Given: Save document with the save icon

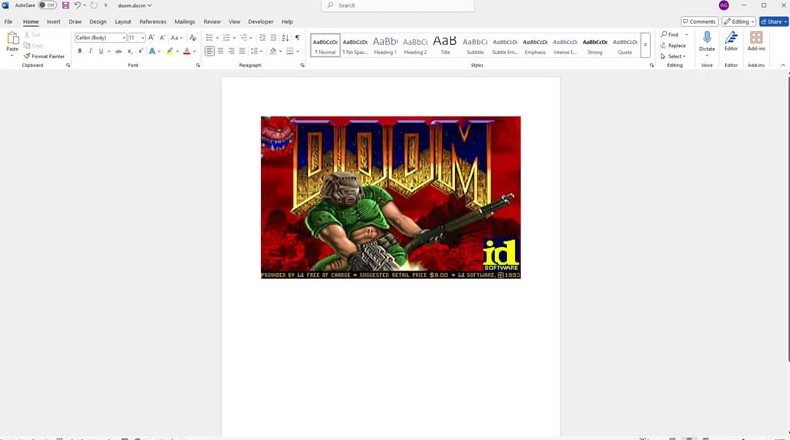Looking at the screenshot, I should tap(65, 5).
